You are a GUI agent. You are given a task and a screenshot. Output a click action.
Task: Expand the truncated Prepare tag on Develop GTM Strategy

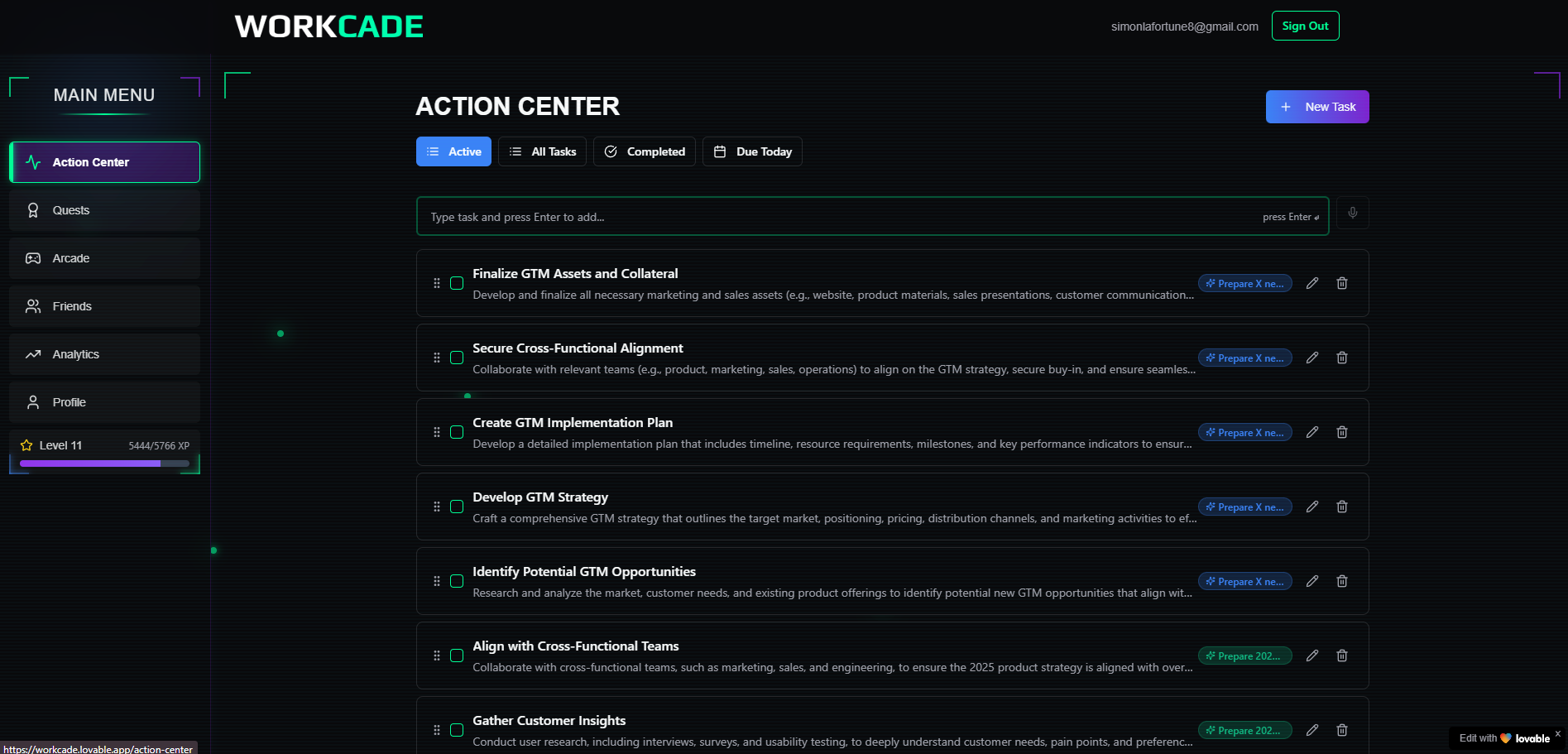1245,507
